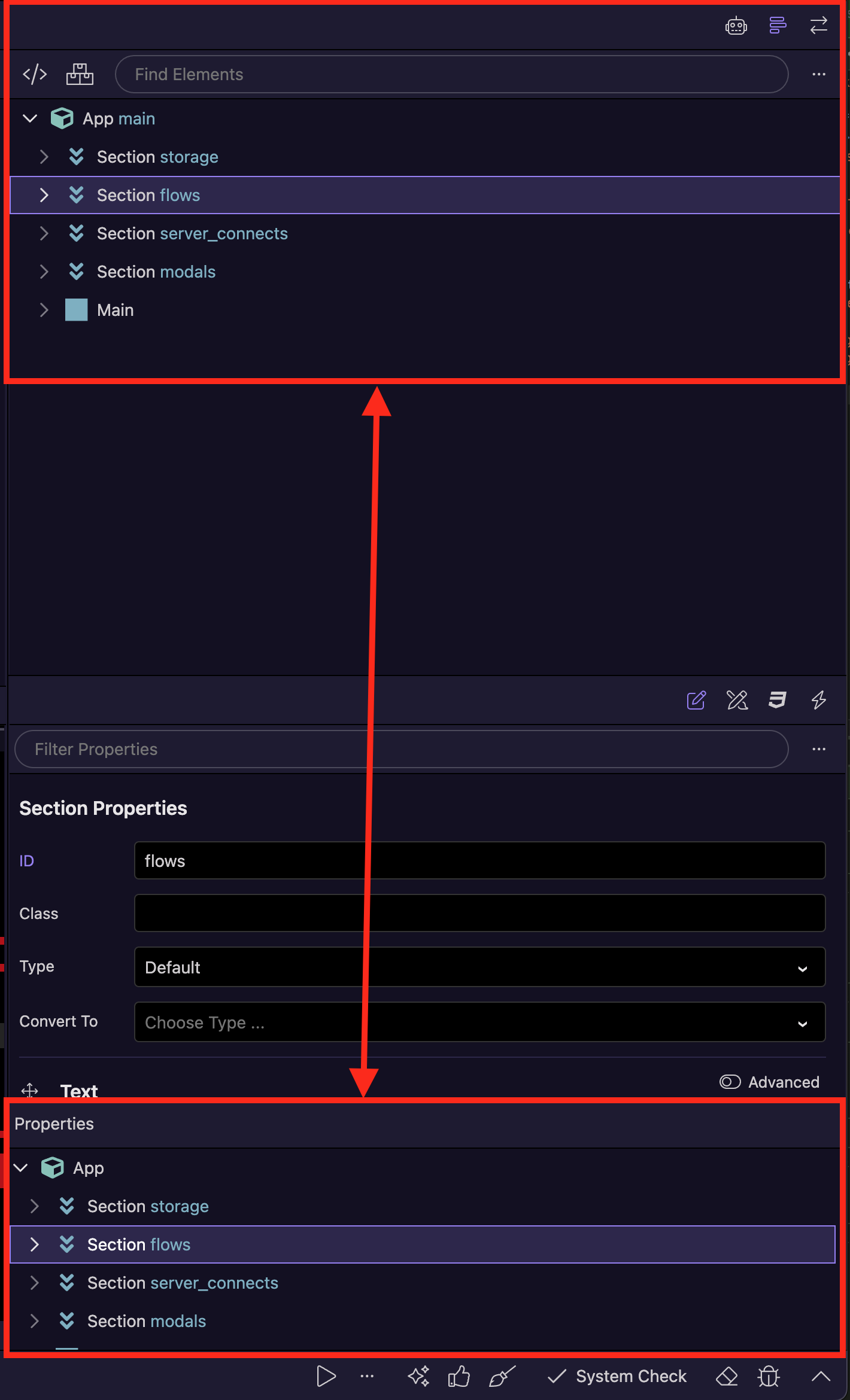Image resolution: width=850 pixels, height=1400 pixels.
Task: Click the edit properties pencil icon
Action: click(696, 699)
